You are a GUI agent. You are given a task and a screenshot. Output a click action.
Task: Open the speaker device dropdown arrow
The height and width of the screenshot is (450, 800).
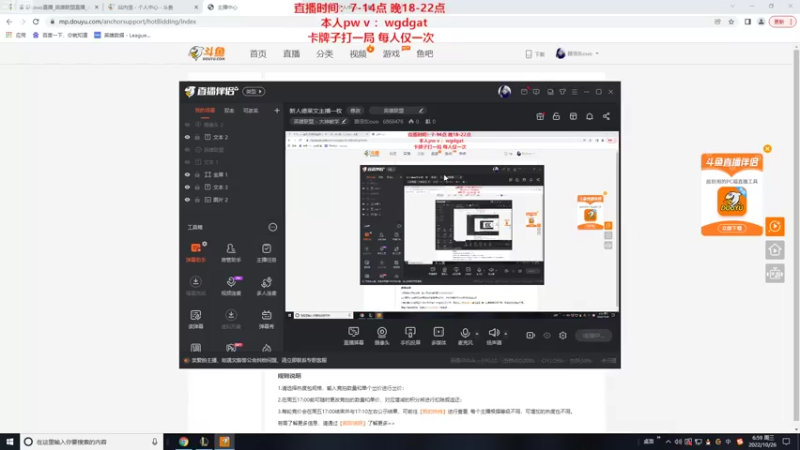[x=506, y=334]
